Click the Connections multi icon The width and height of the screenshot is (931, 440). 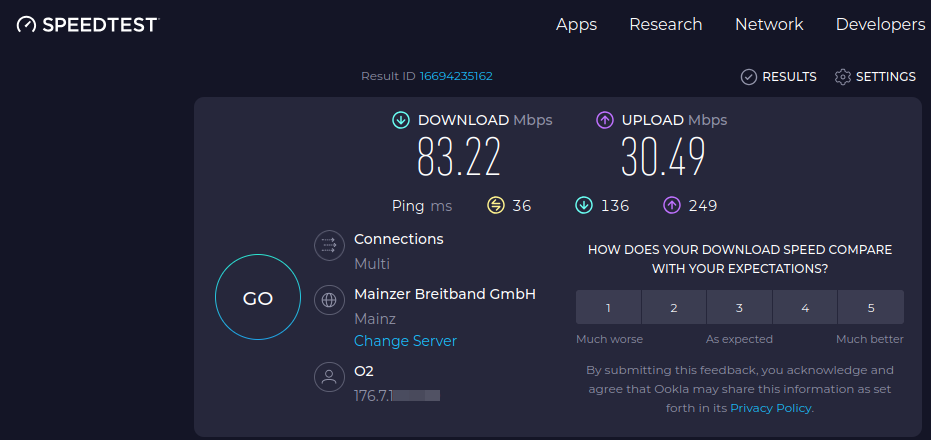(x=328, y=245)
